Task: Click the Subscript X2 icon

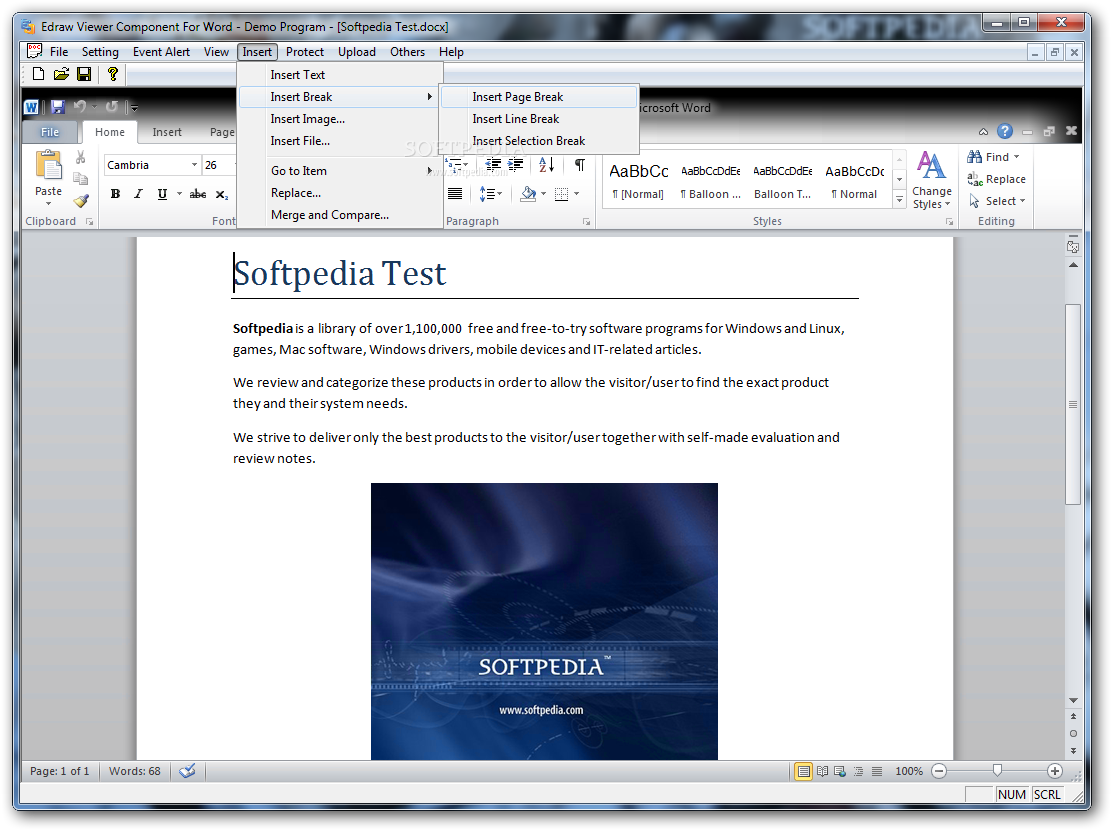Action: coord(222,194)
